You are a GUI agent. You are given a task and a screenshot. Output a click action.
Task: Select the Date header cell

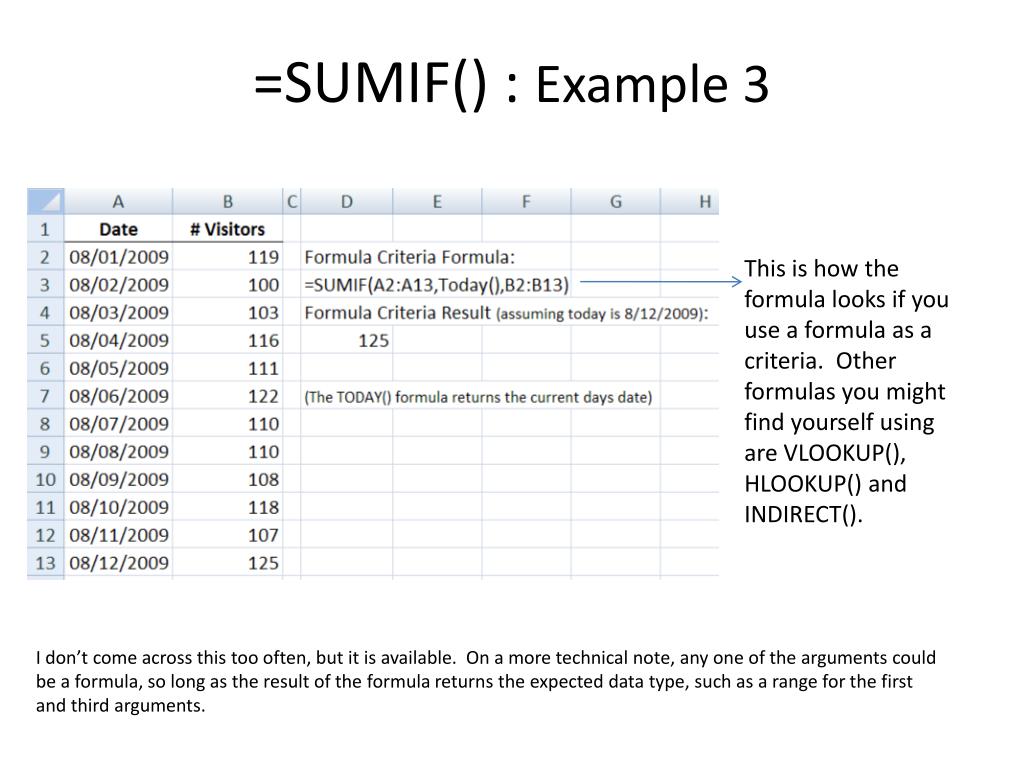119,228
